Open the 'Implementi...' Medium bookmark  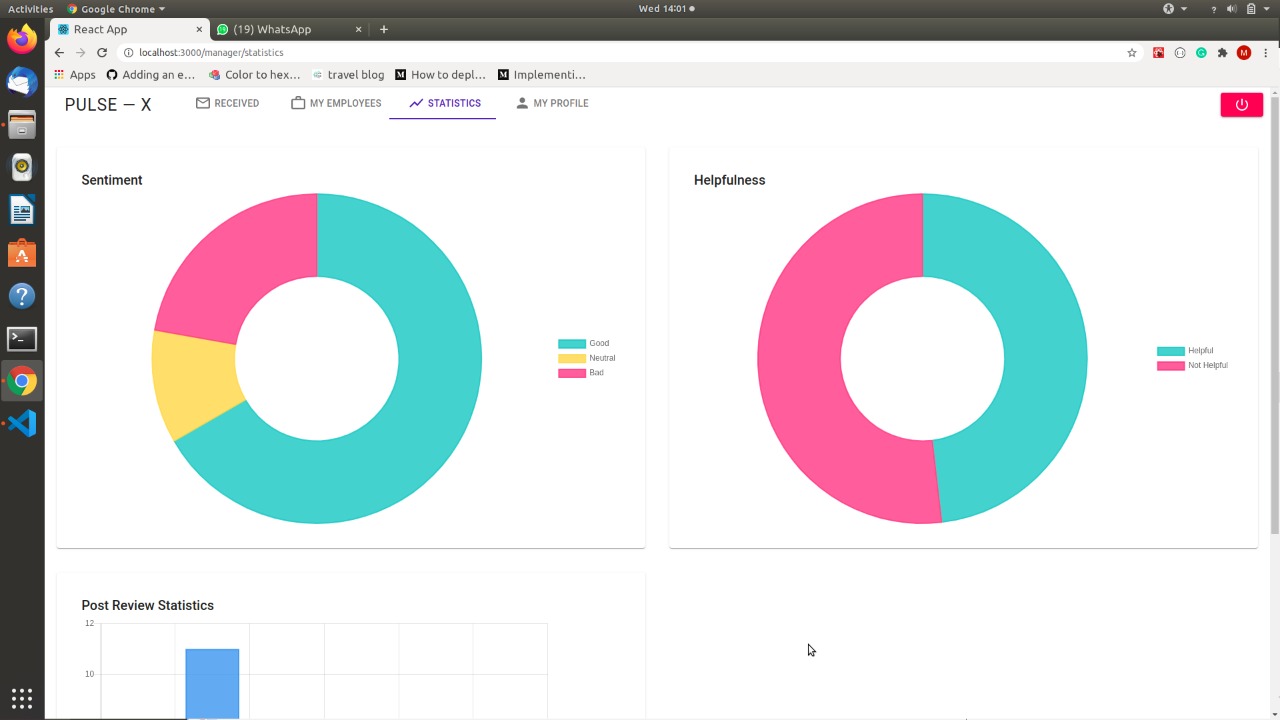pos(541,74)
